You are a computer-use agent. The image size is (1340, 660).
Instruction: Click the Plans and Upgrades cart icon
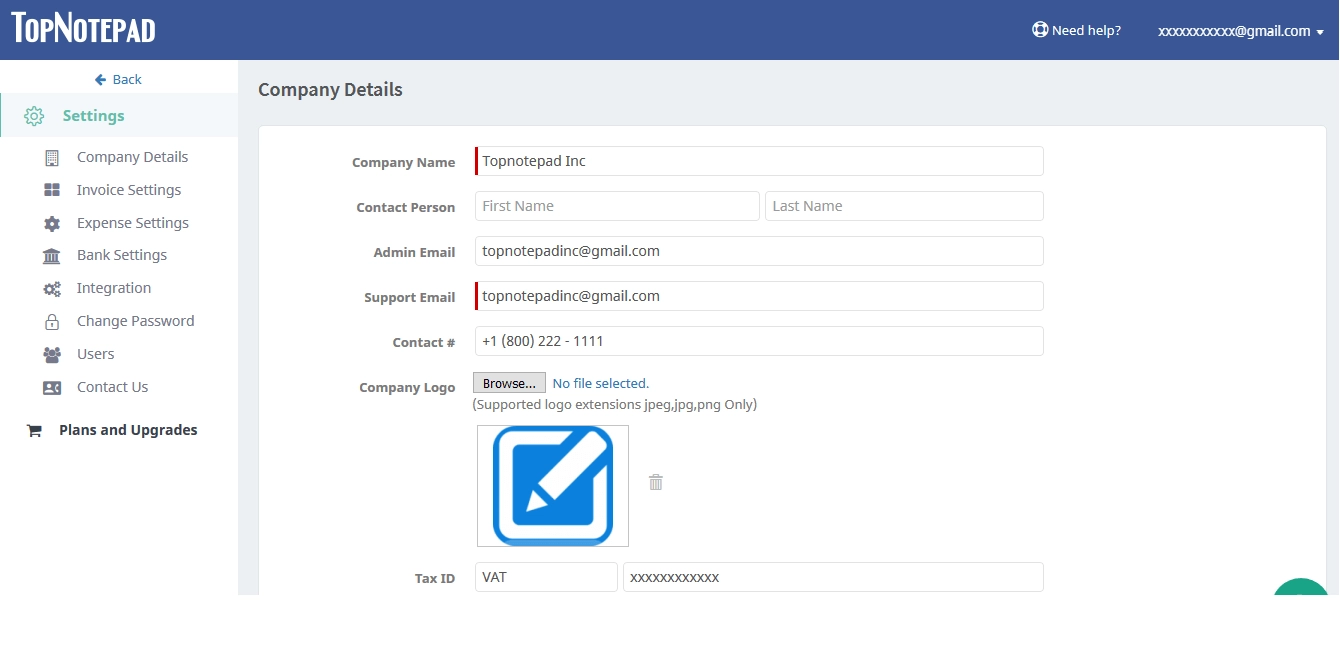coord(34,431)
